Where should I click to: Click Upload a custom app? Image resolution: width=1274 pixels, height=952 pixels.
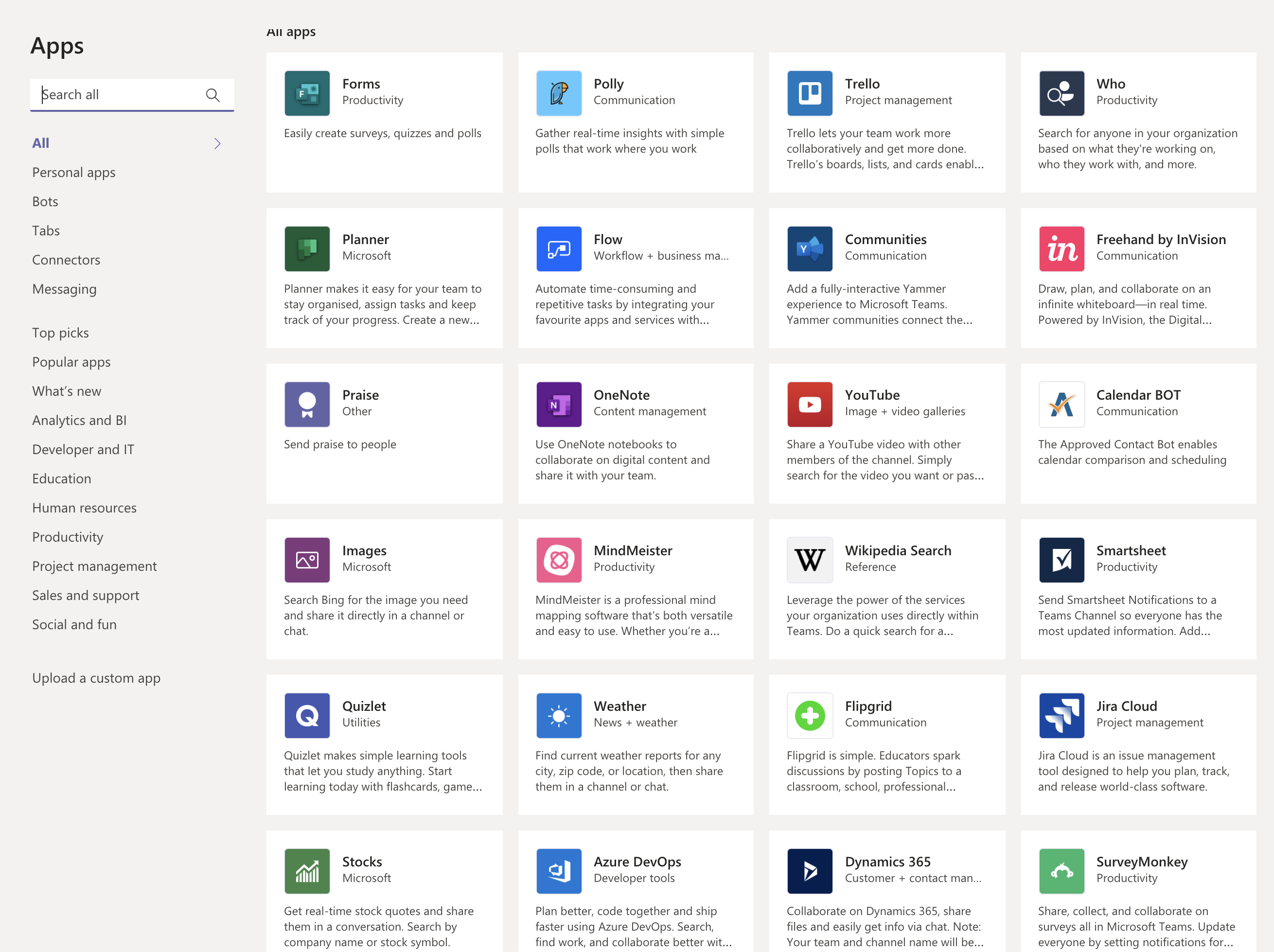[x=96, y=678]
